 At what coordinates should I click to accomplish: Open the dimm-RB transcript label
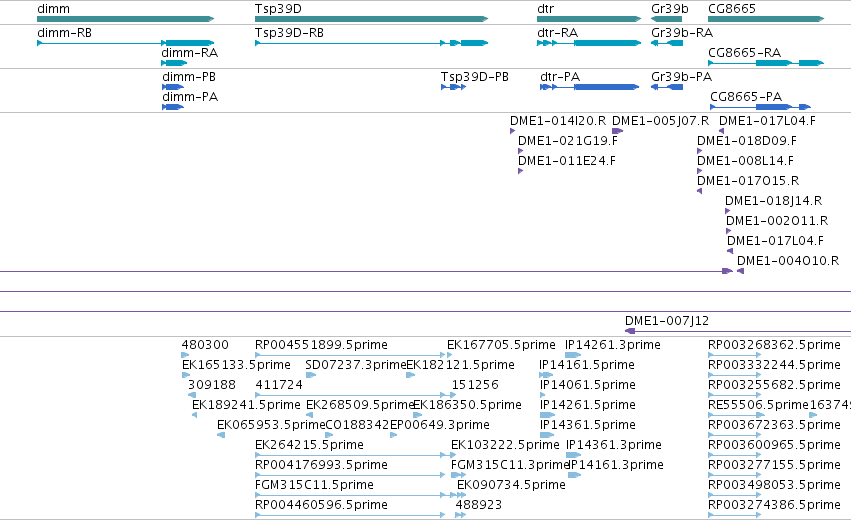point(64,33)
